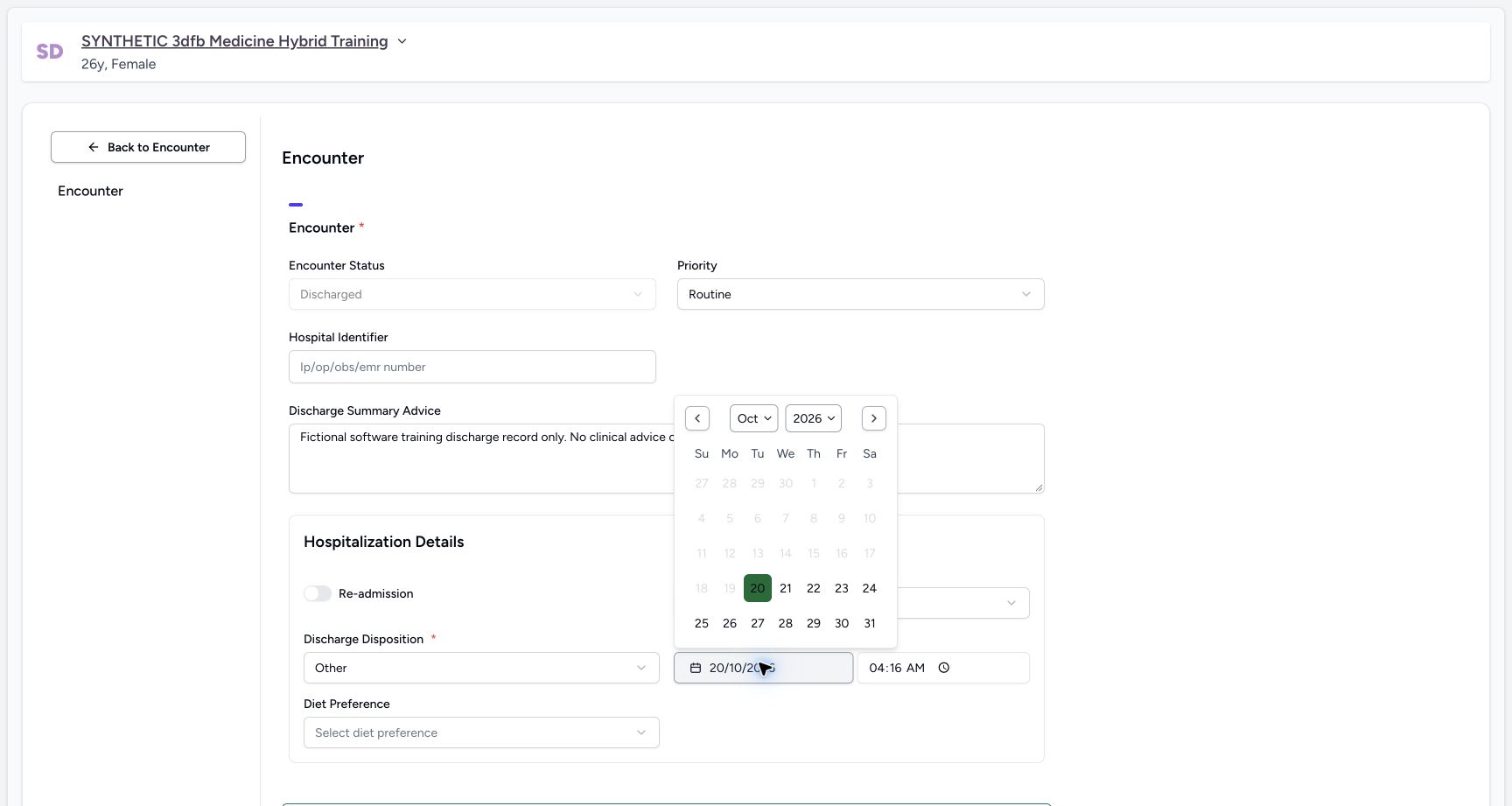This screenshot has width=1512, height=806.
Task: Select October 24 in the calendar
Action: pos(870,588)
